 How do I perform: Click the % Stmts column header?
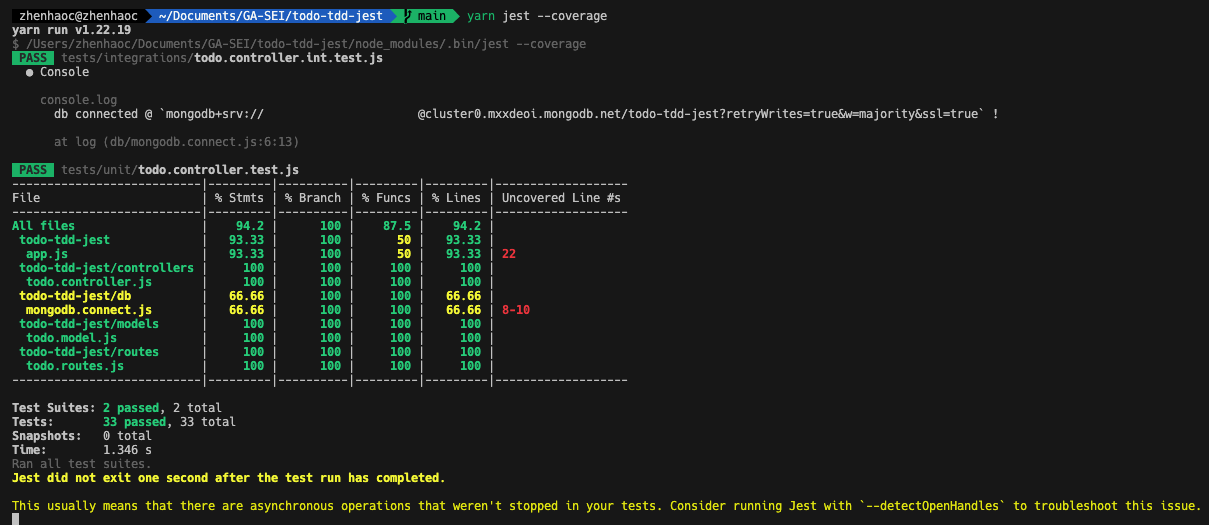click(240, 198)
